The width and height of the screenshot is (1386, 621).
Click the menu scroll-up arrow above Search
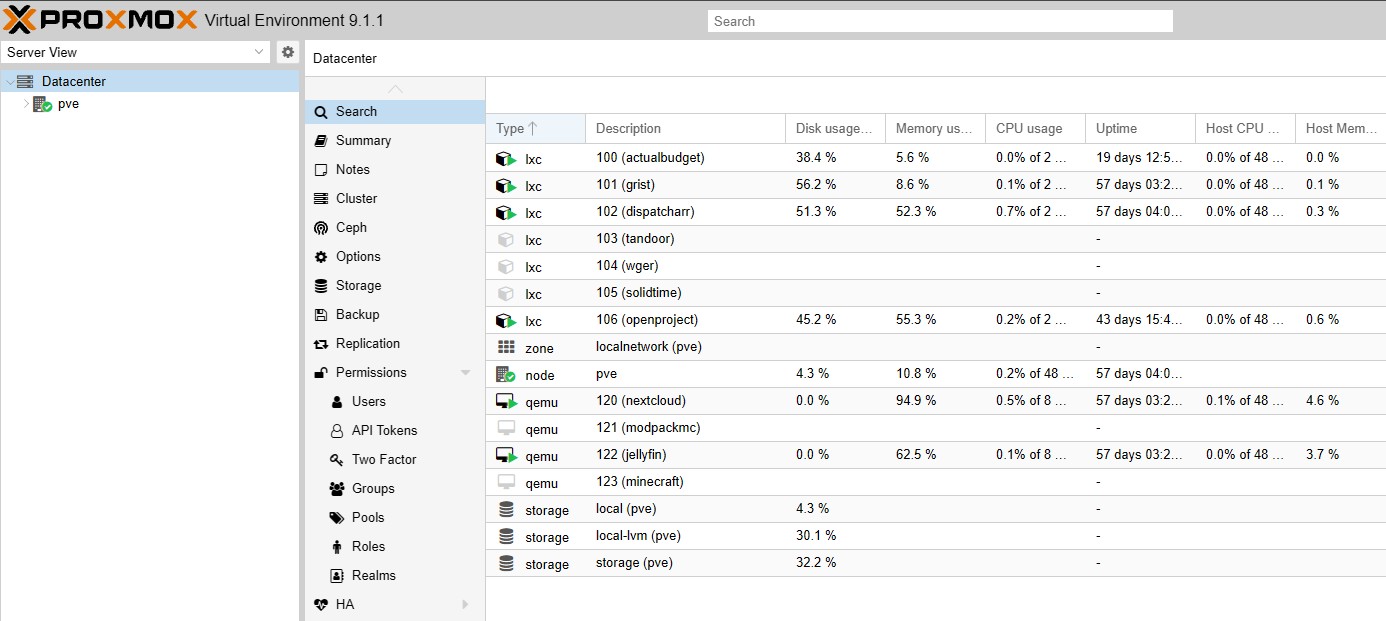(x=395, y=89)
